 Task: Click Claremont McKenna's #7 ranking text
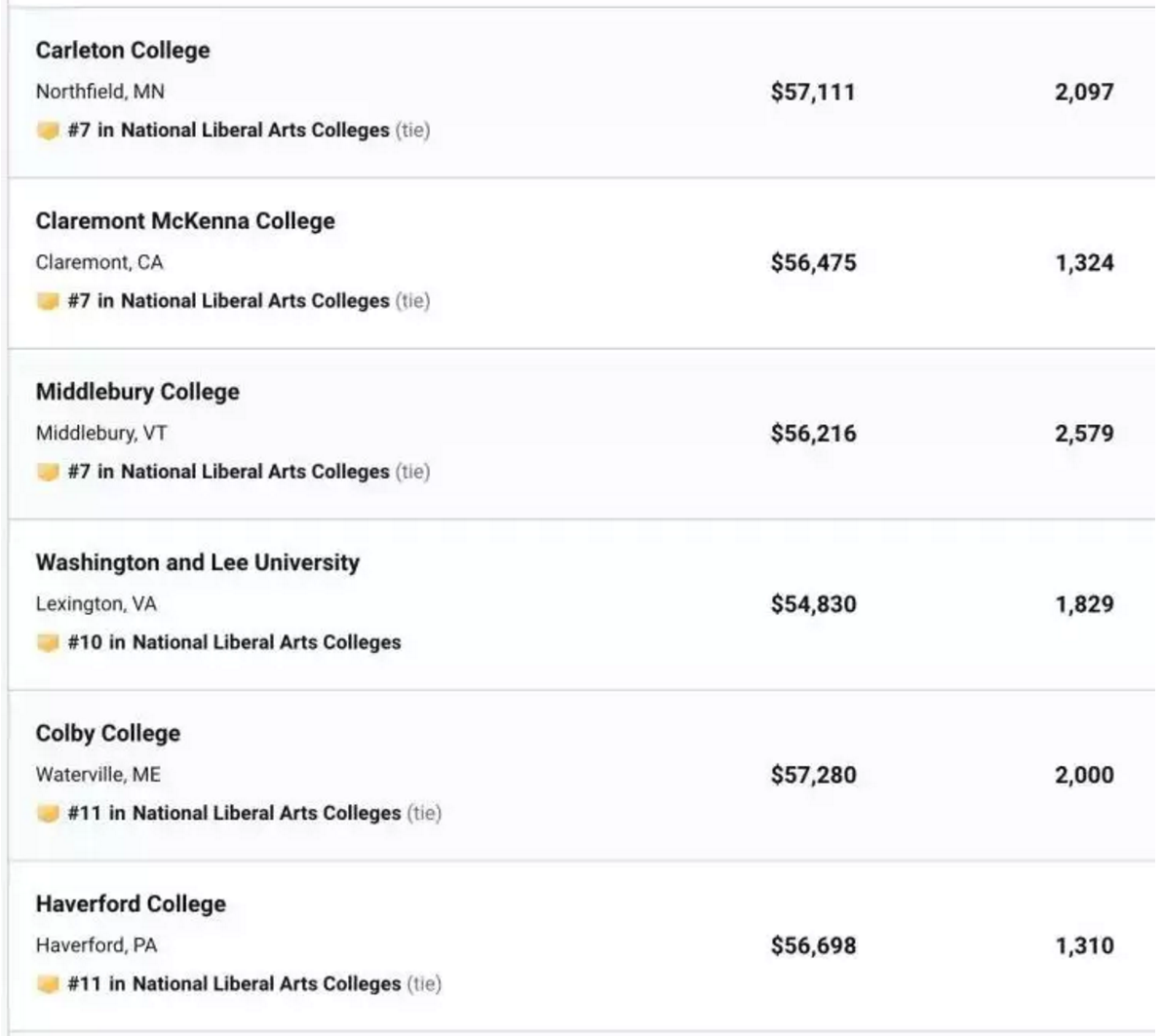228,301
